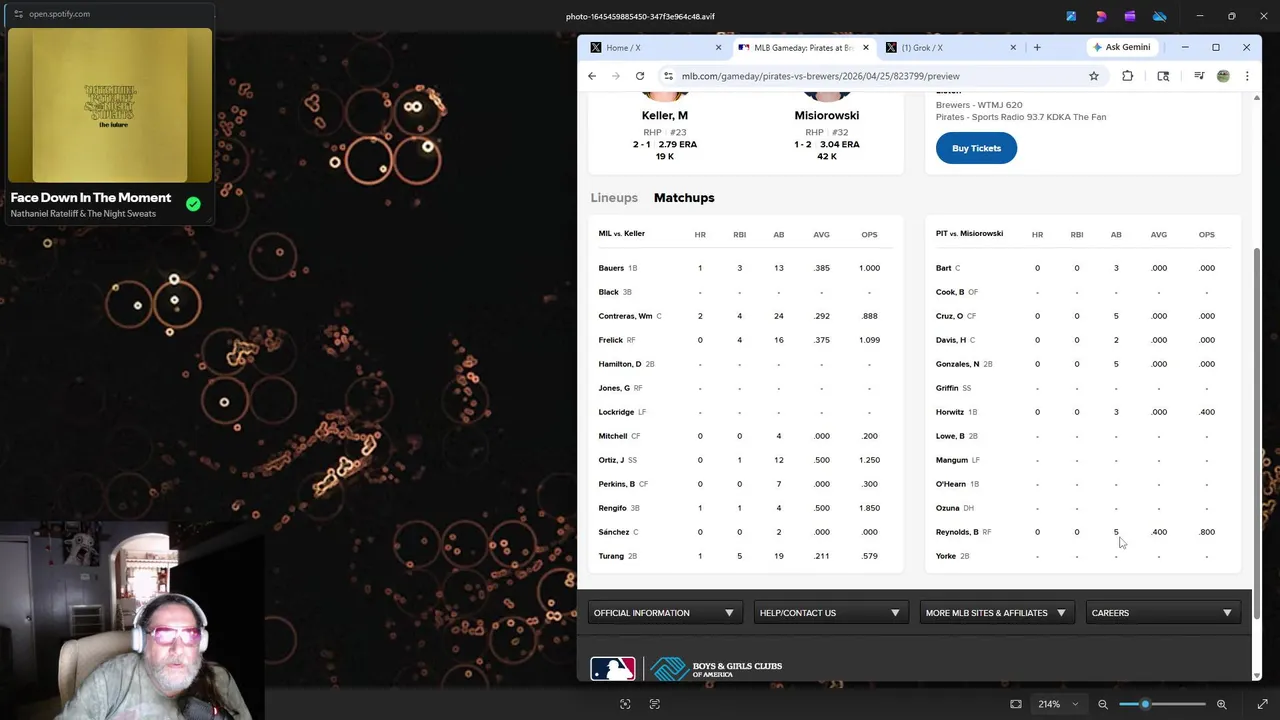This screenshot has width=1280, height=720.
Task: Click the open.spotify.com label at top left
Action: point(59,14)
